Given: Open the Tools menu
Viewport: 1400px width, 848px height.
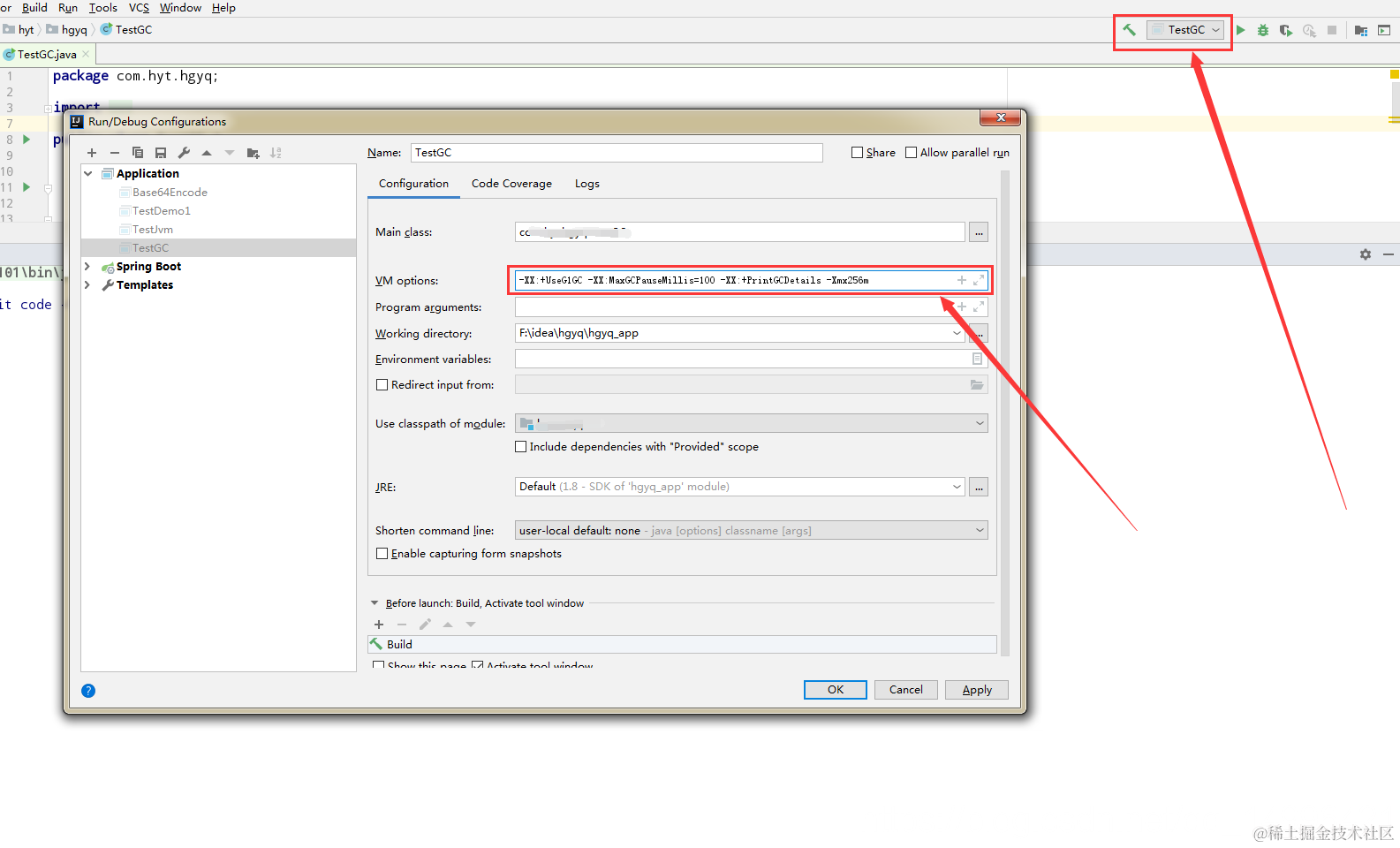Looking at the screenshot, I should click(x=102, y=8).
